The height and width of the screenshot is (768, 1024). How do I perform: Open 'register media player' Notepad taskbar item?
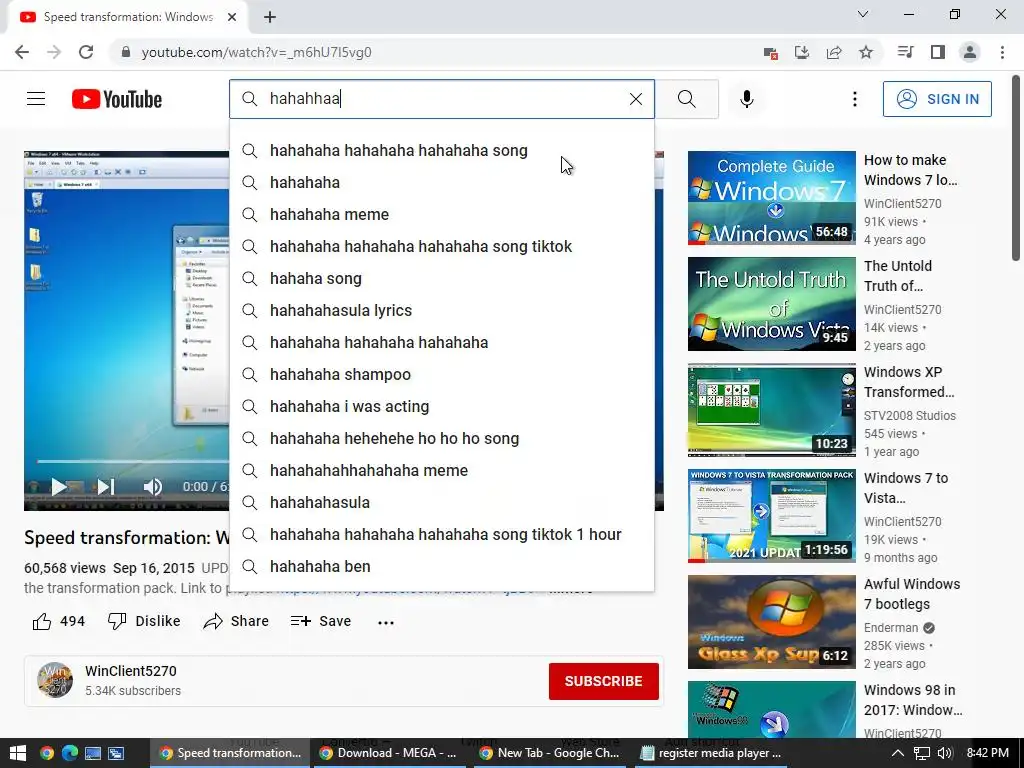coord(711,753)
